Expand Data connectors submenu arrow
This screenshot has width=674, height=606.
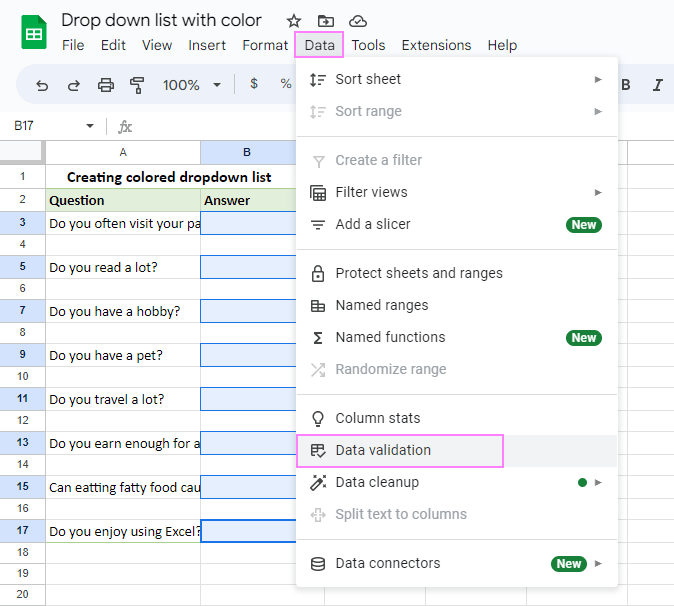pos(598,563)
